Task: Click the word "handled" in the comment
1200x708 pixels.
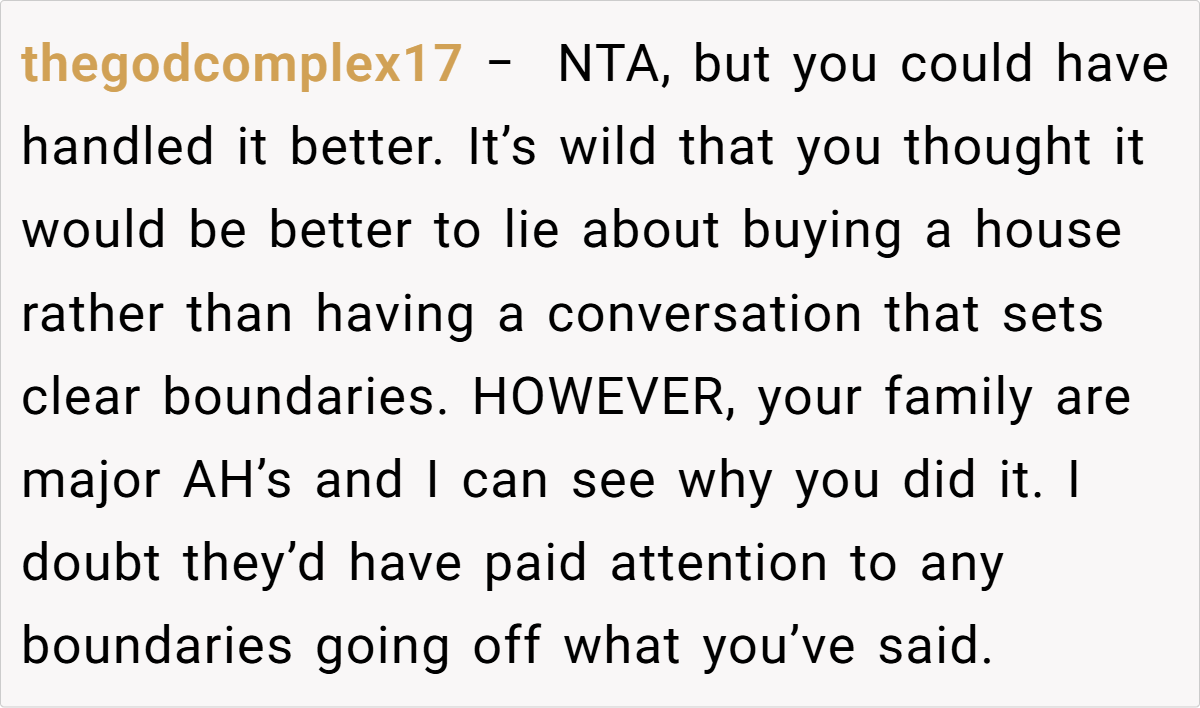Action: [118, 149]
